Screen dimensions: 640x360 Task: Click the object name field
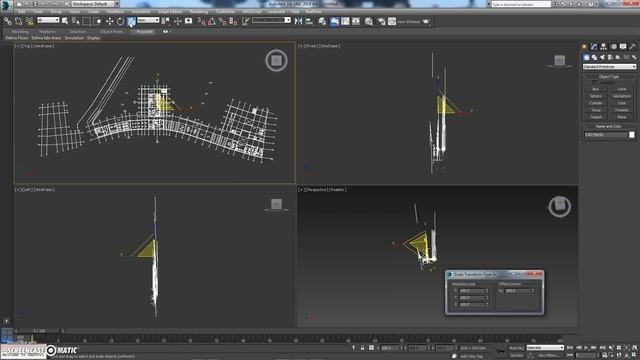point(605,135)
